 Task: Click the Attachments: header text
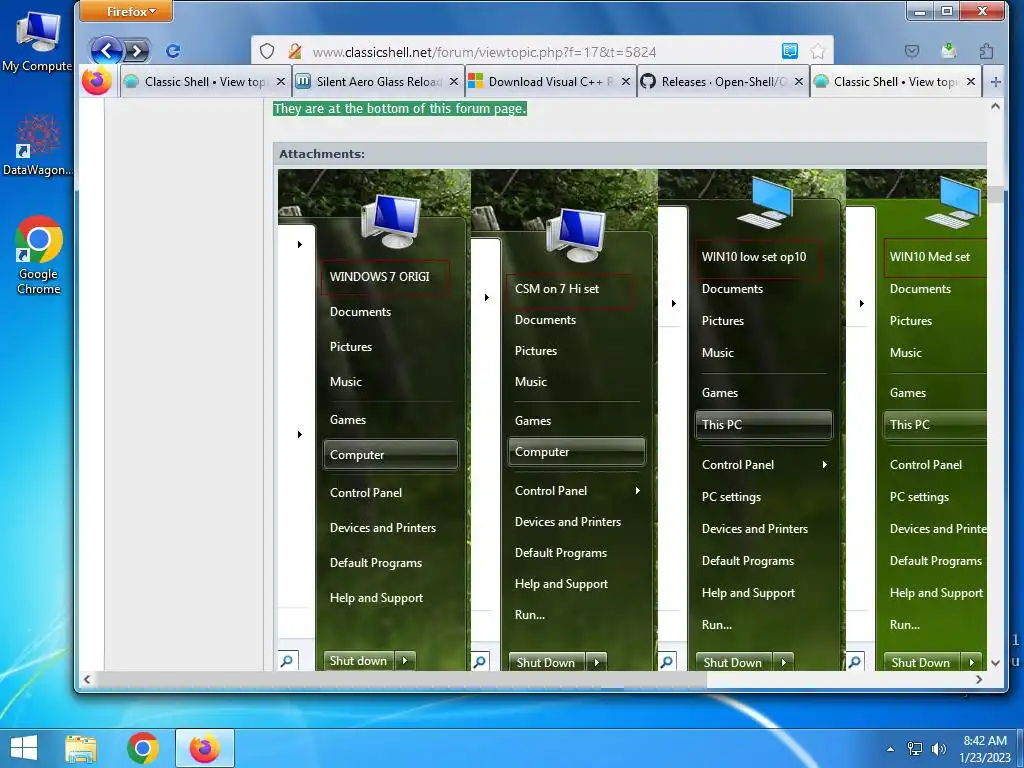pyautogui.click(x=322, y=154)
